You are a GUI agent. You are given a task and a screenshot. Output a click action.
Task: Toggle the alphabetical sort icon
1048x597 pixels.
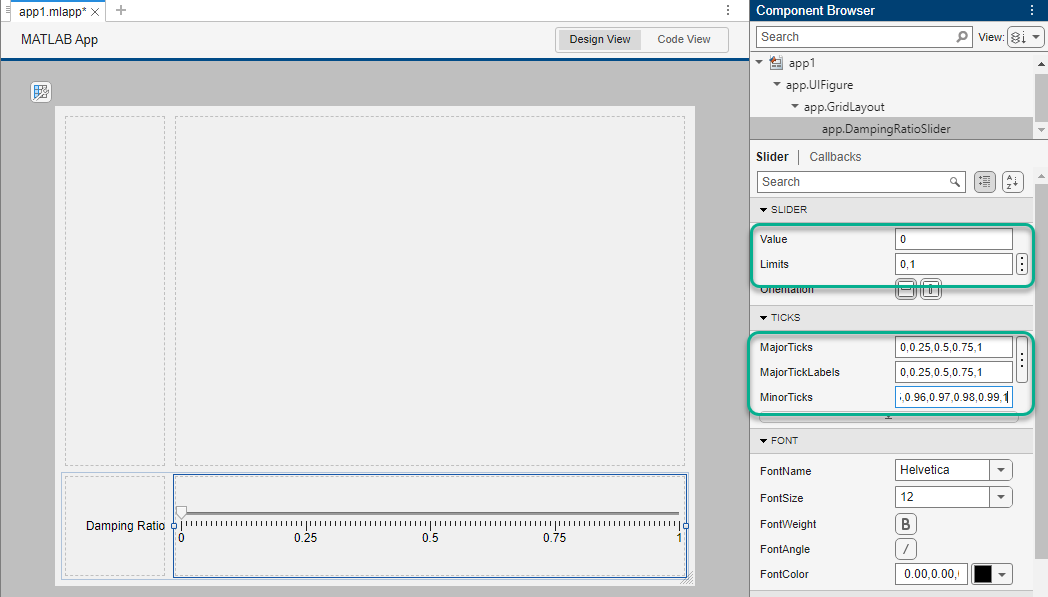tap(1012, 181)
